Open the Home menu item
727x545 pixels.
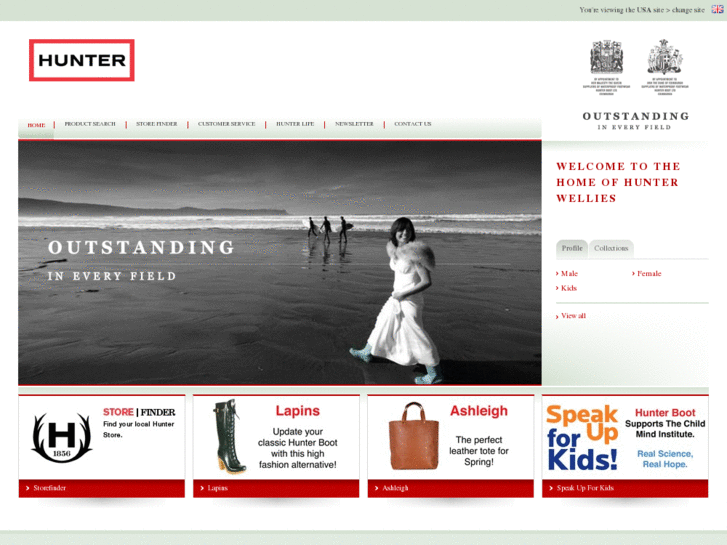point(36,125)
